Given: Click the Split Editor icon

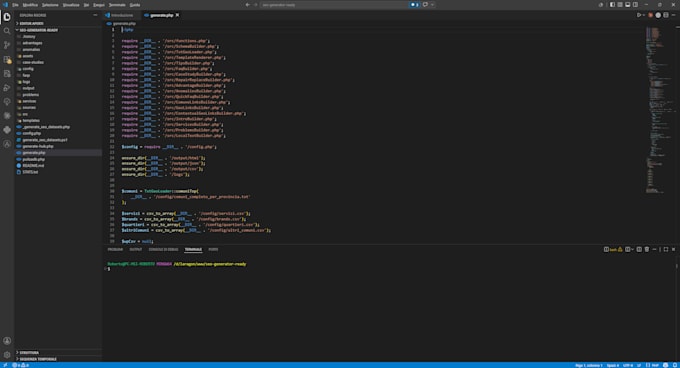Looking at the screenshot, I should pos(666,15).
